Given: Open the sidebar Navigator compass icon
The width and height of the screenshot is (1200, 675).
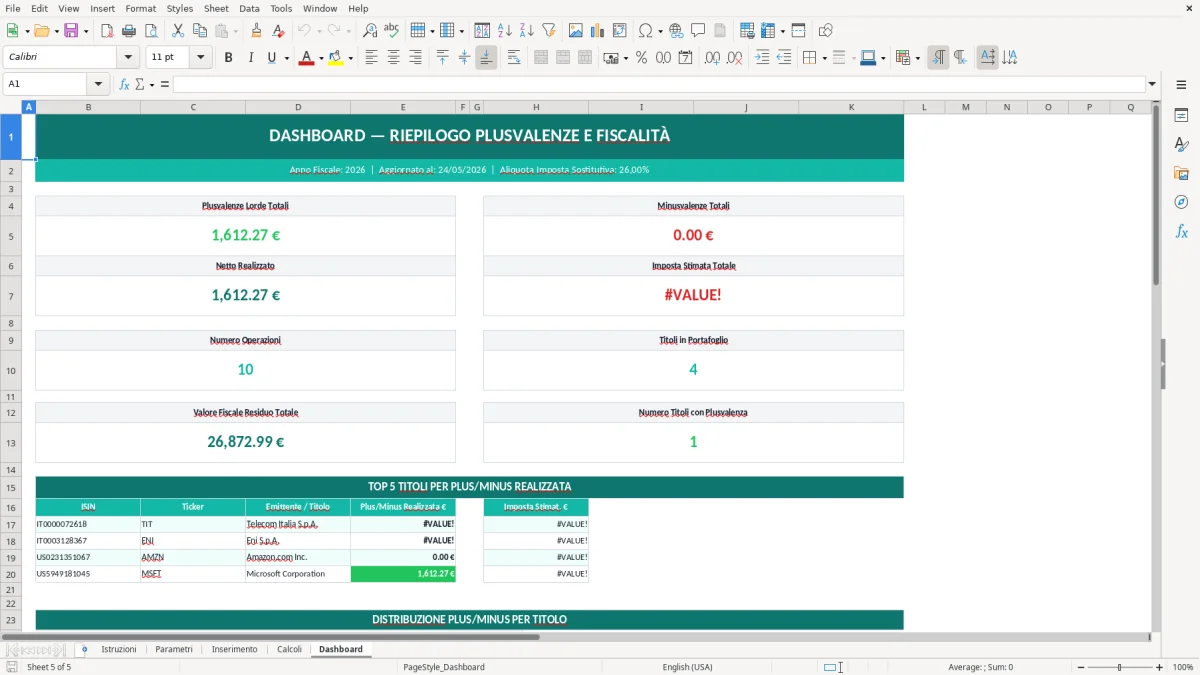Looking at the screenshot, I should click(x=1181, y=202).
